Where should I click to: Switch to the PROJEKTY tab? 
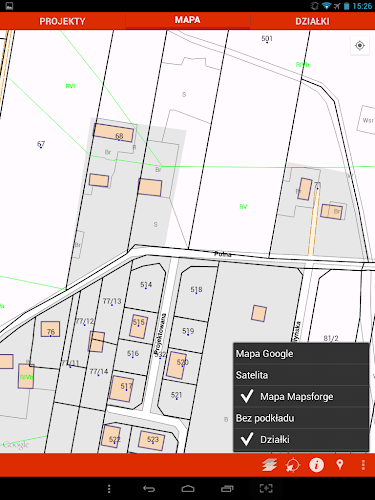click(x=62, y=21)
